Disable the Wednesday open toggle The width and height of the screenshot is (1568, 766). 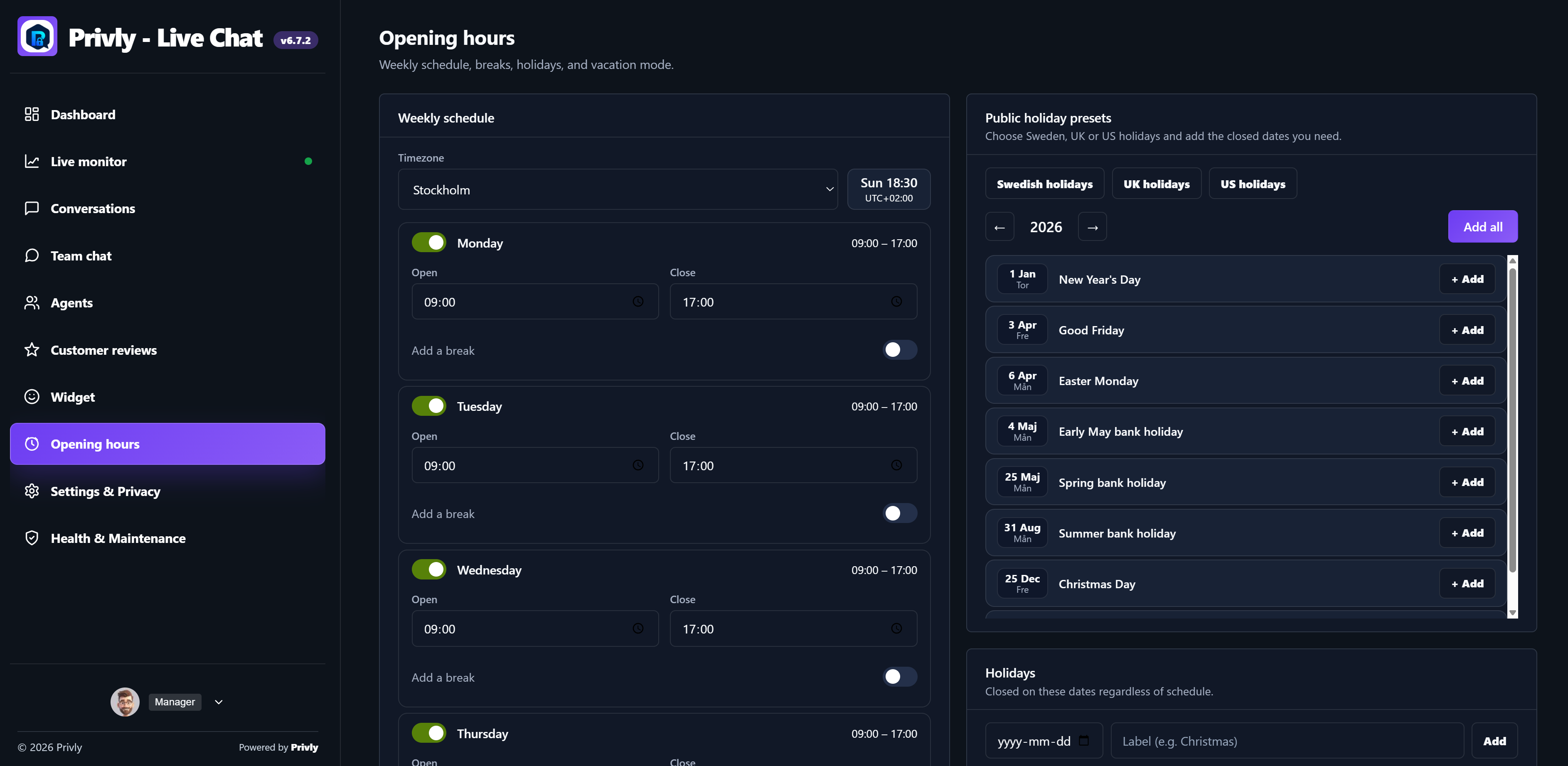click(428, 570)
